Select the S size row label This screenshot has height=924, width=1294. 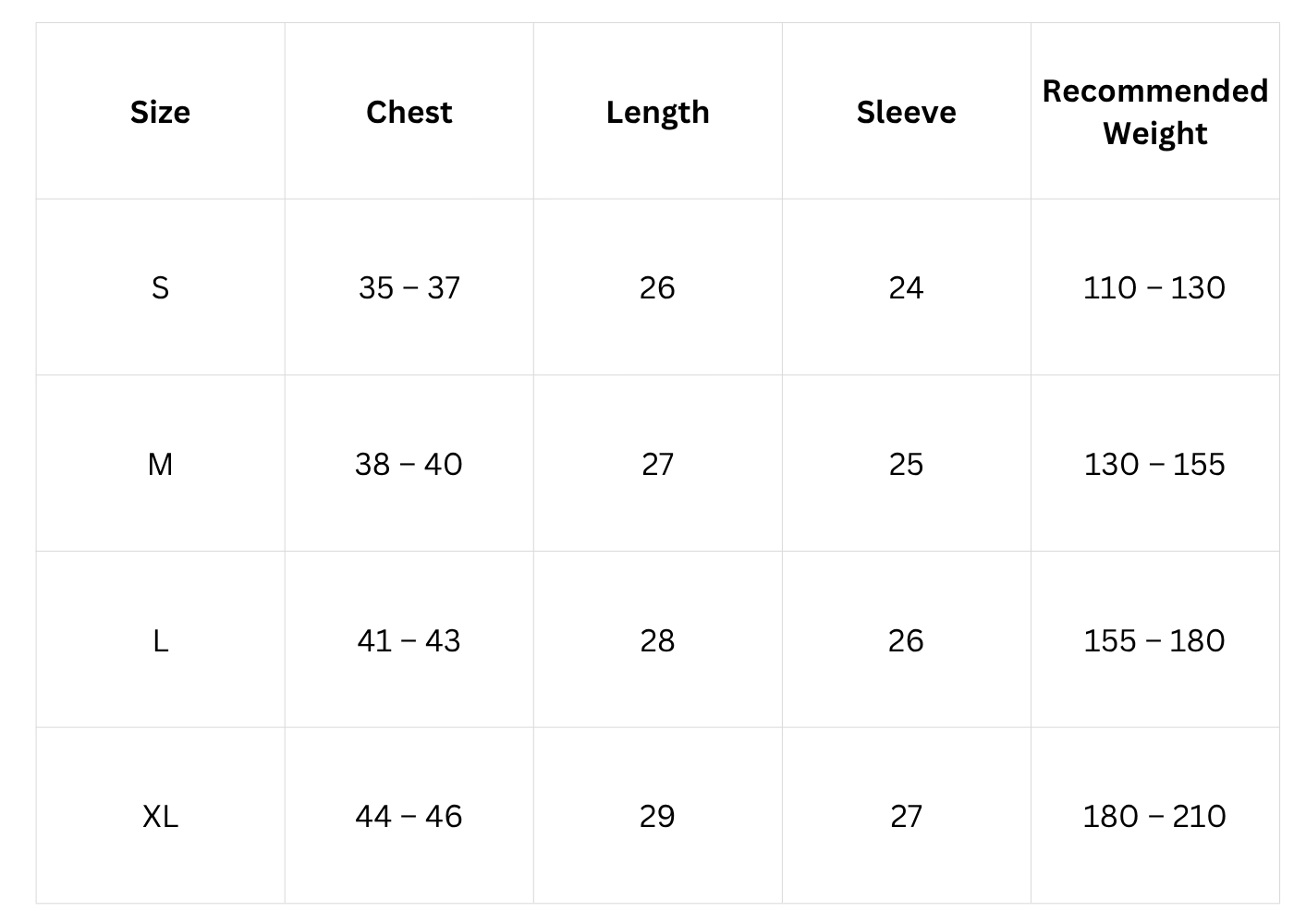160,287
